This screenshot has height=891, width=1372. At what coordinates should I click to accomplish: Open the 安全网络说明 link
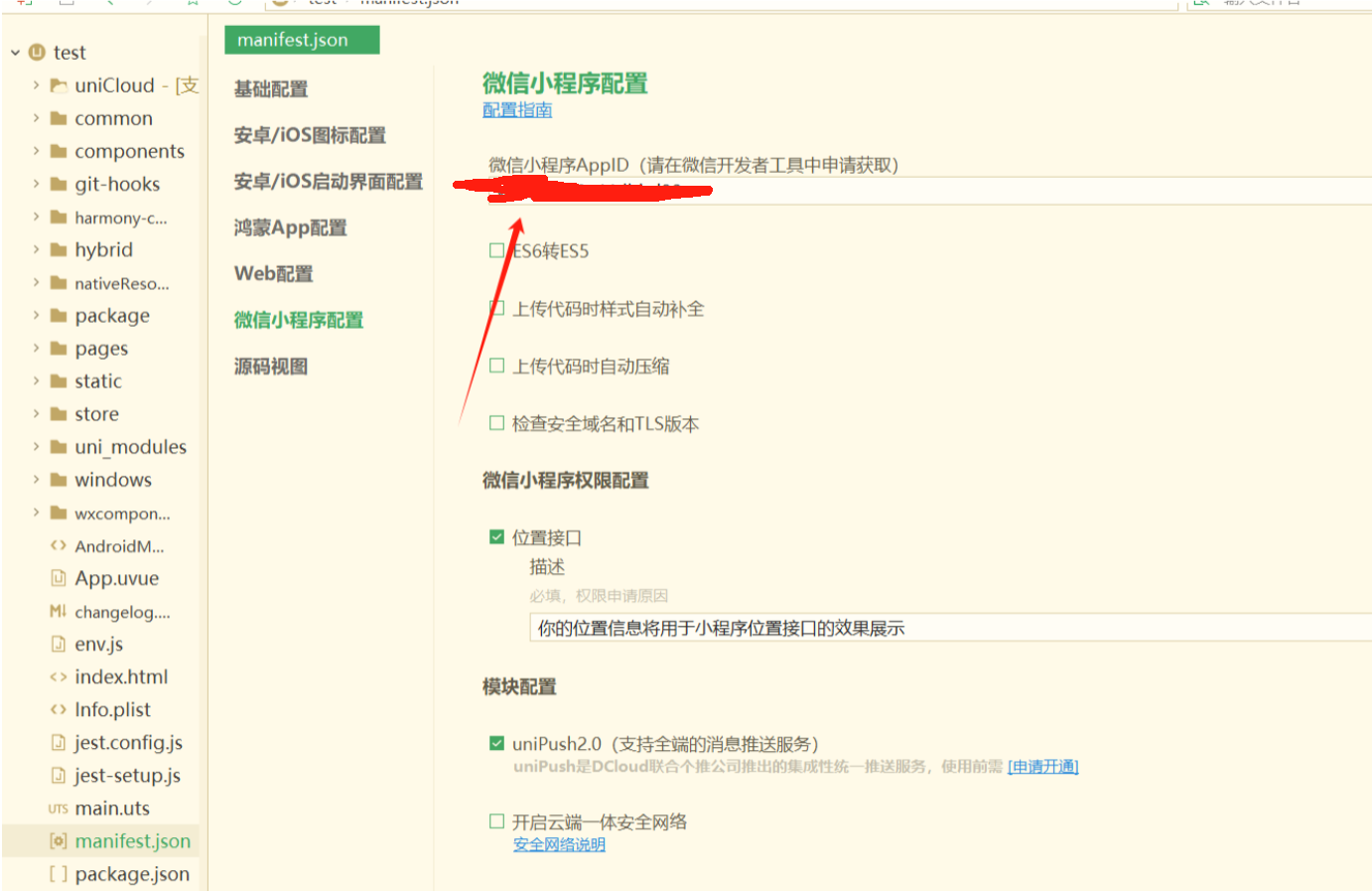click(x=559, y=844)
